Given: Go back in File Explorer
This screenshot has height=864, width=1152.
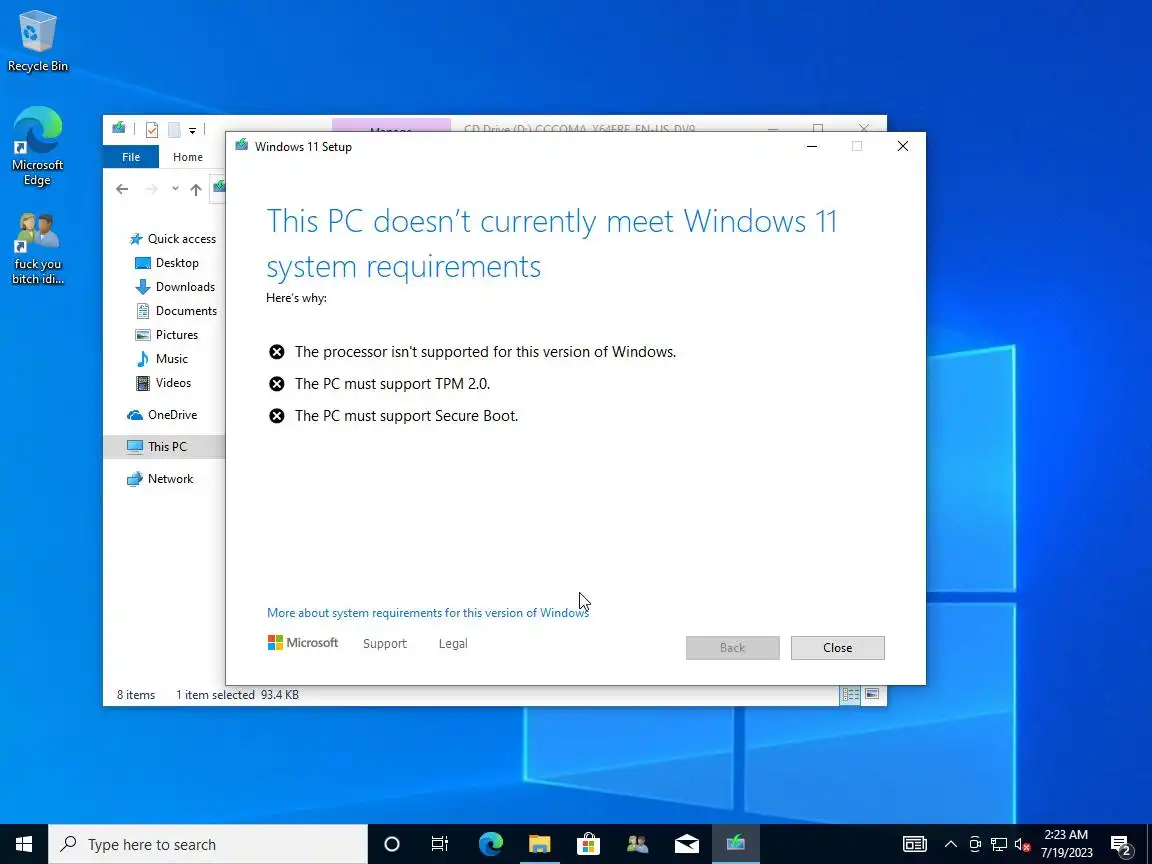Looking at the screenshot, I should tap(122, 189).
